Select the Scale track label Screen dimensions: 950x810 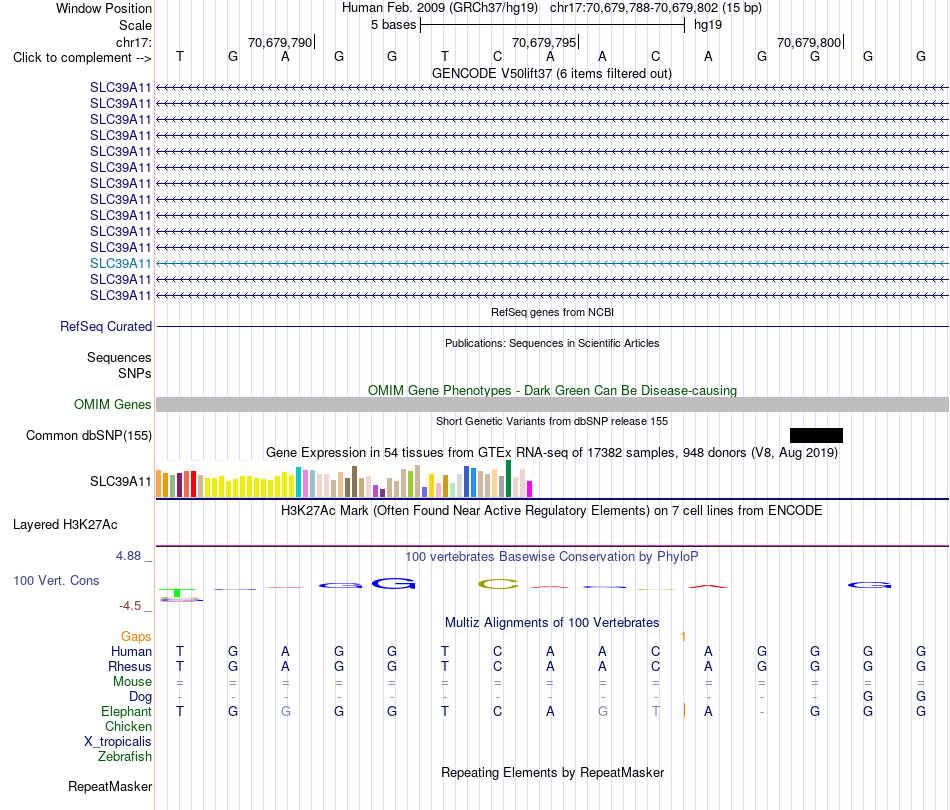click(135, 25)
